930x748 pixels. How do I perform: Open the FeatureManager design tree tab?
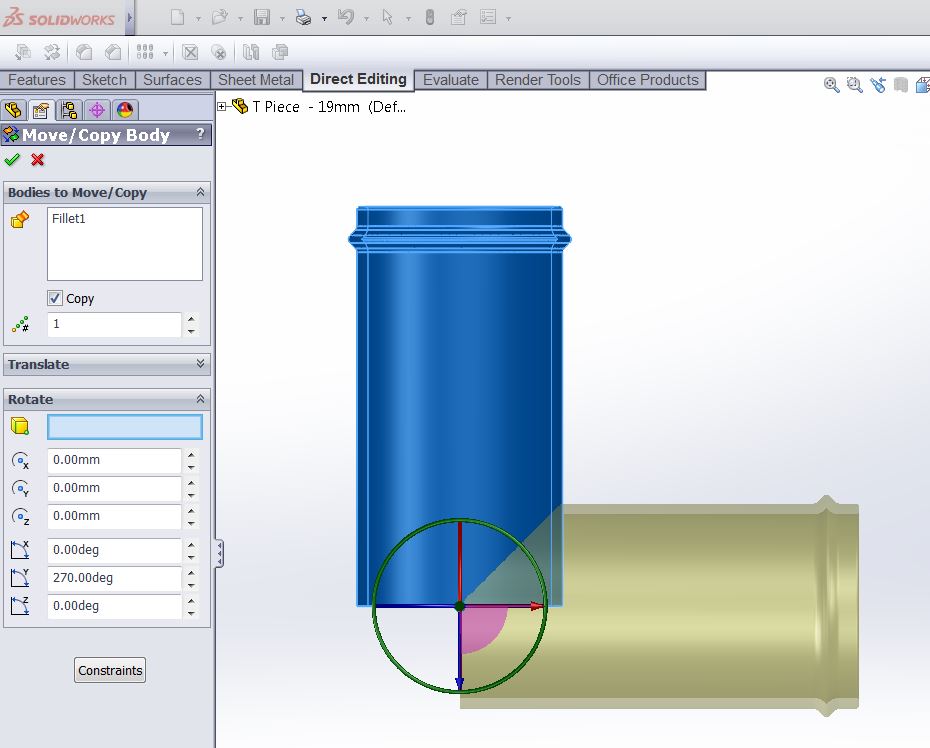coord(13,110)
